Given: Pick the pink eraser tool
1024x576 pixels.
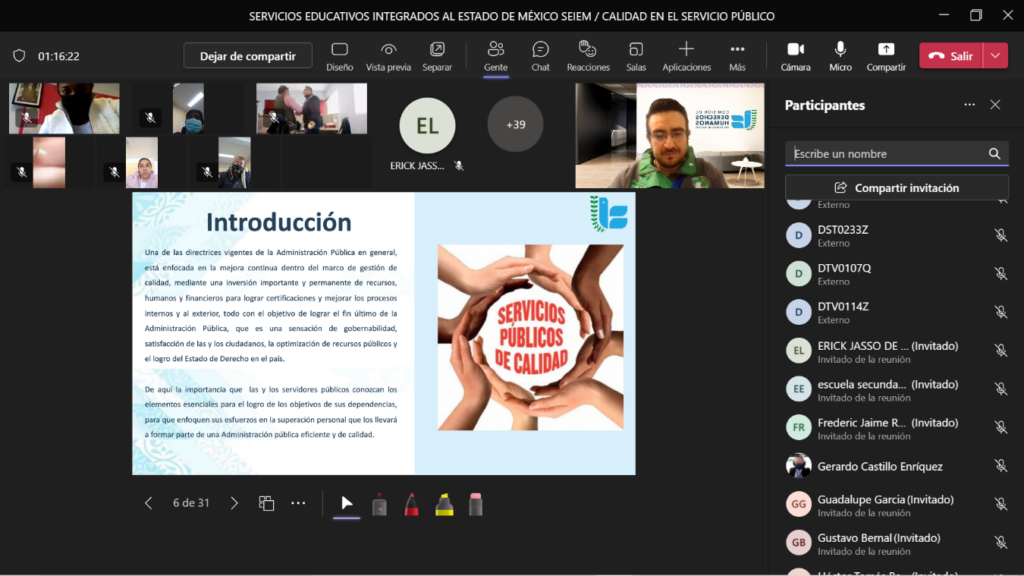Looking at the screenshot, I should (x=476, y=504).
